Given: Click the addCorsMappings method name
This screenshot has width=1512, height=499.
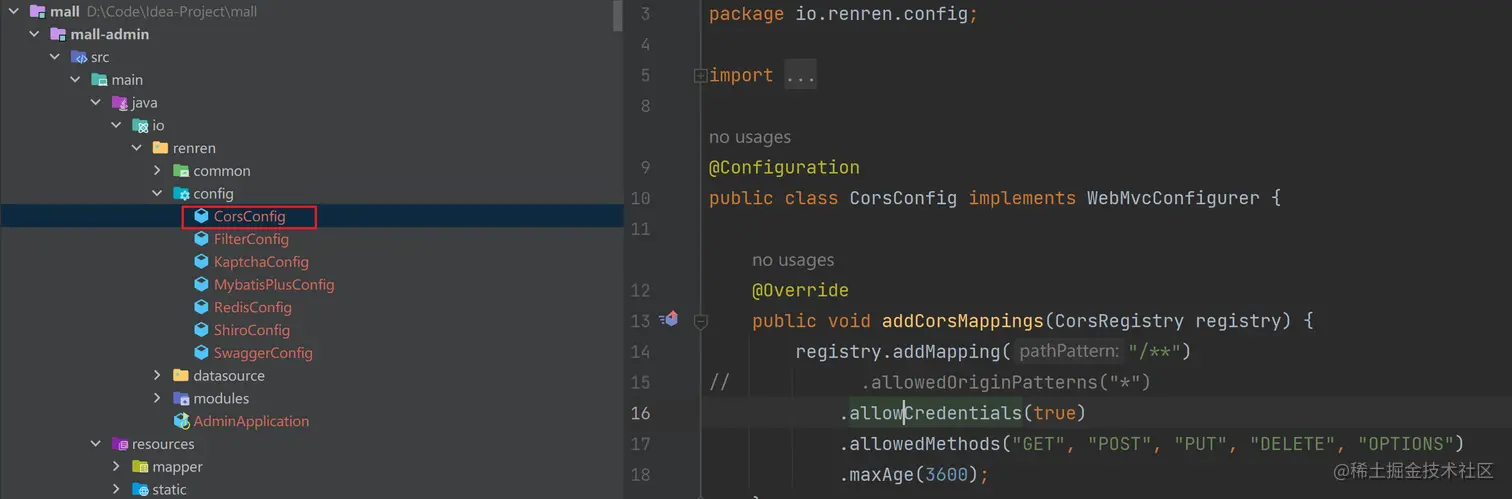Looking at the screenshot, I should (962, 321).
